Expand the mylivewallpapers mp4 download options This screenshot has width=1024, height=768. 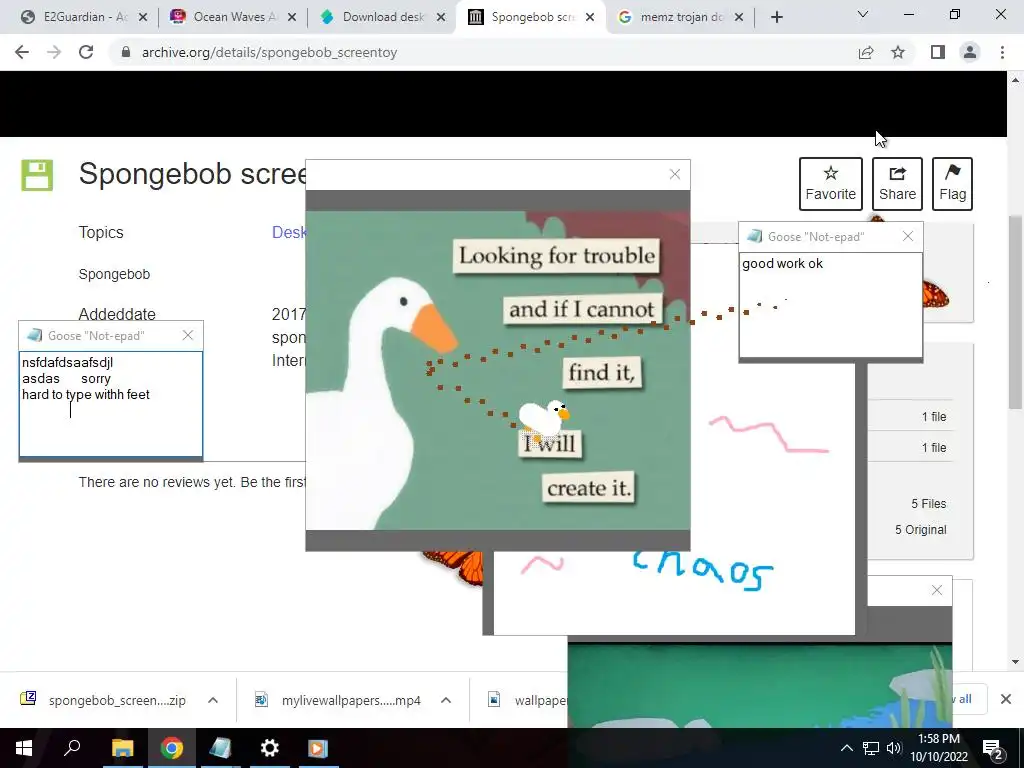coord(446,700)
